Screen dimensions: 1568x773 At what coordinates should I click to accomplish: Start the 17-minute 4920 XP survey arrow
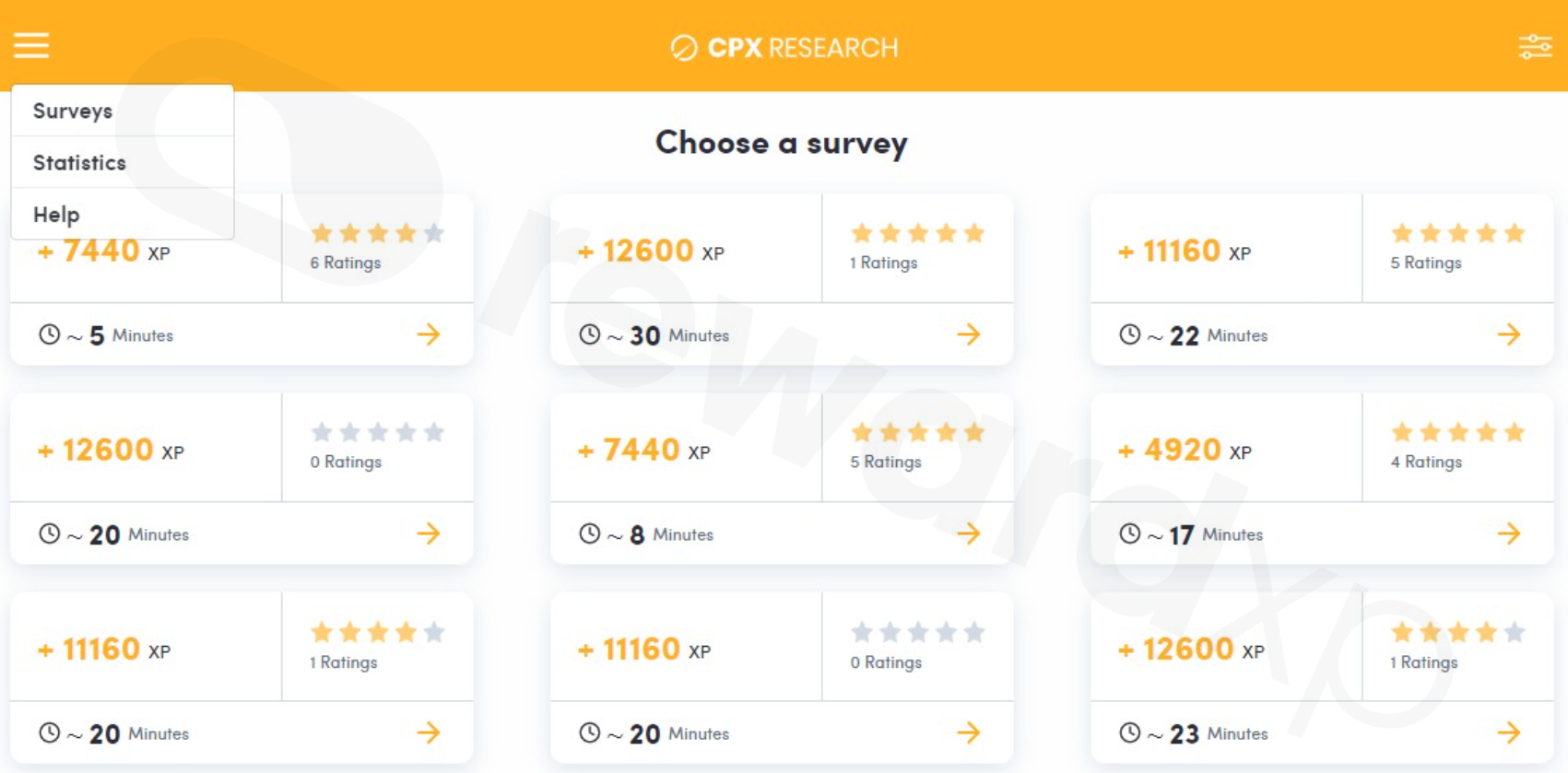tap(1509, 533)
